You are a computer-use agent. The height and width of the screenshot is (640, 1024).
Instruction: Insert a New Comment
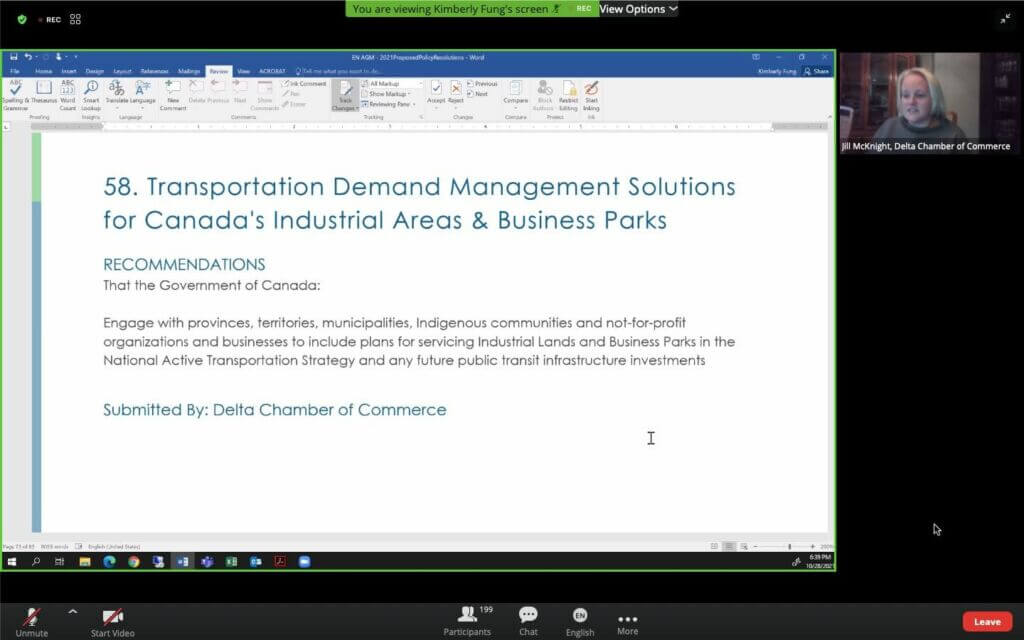pos(172,95)
